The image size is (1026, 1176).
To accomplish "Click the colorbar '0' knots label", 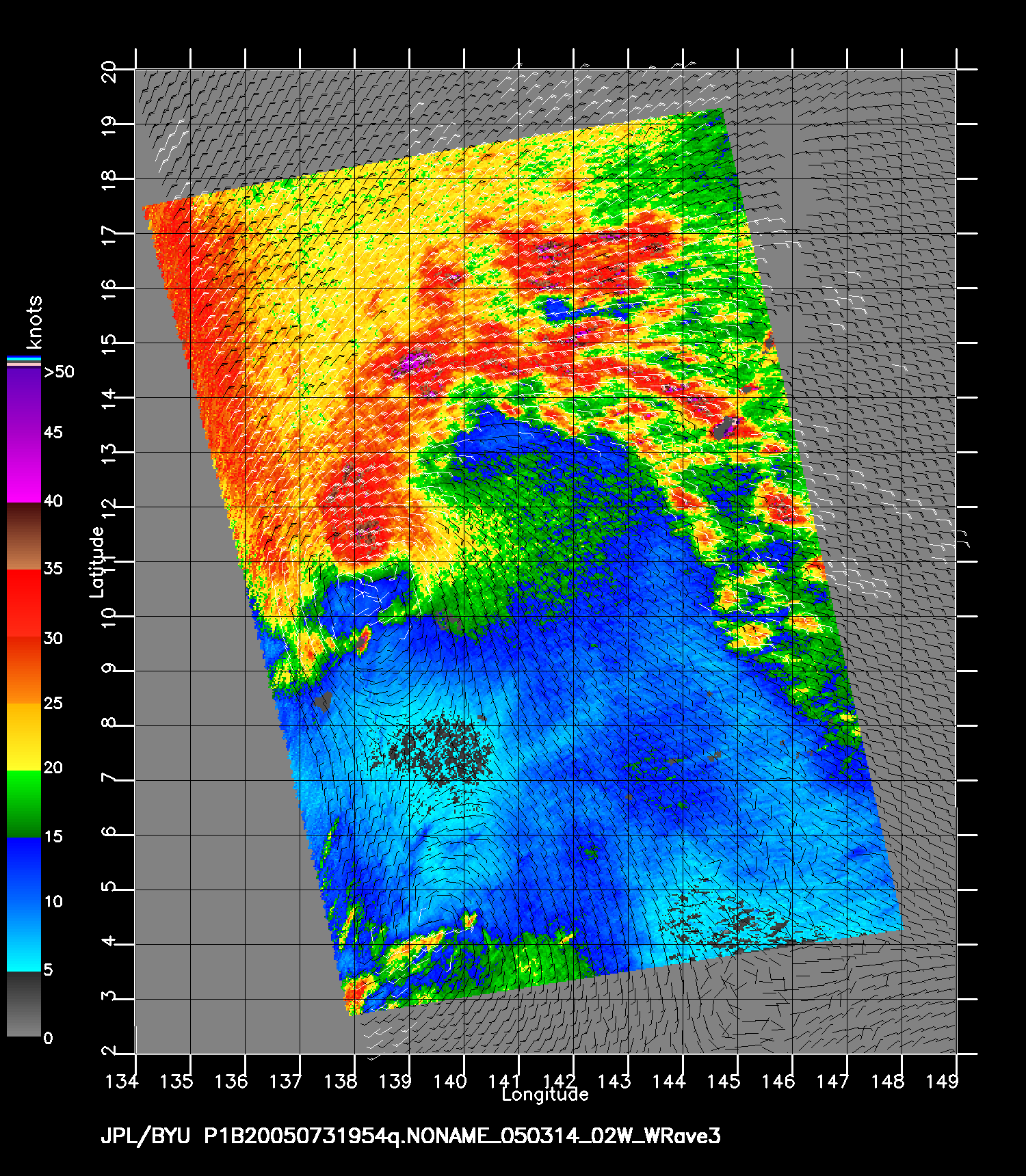I will (48, 1039).
